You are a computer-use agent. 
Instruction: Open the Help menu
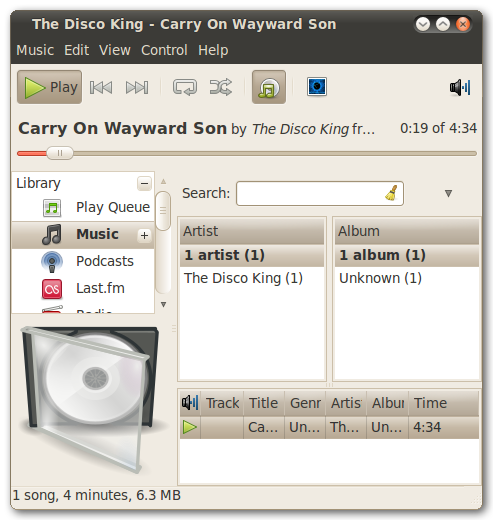213,50
